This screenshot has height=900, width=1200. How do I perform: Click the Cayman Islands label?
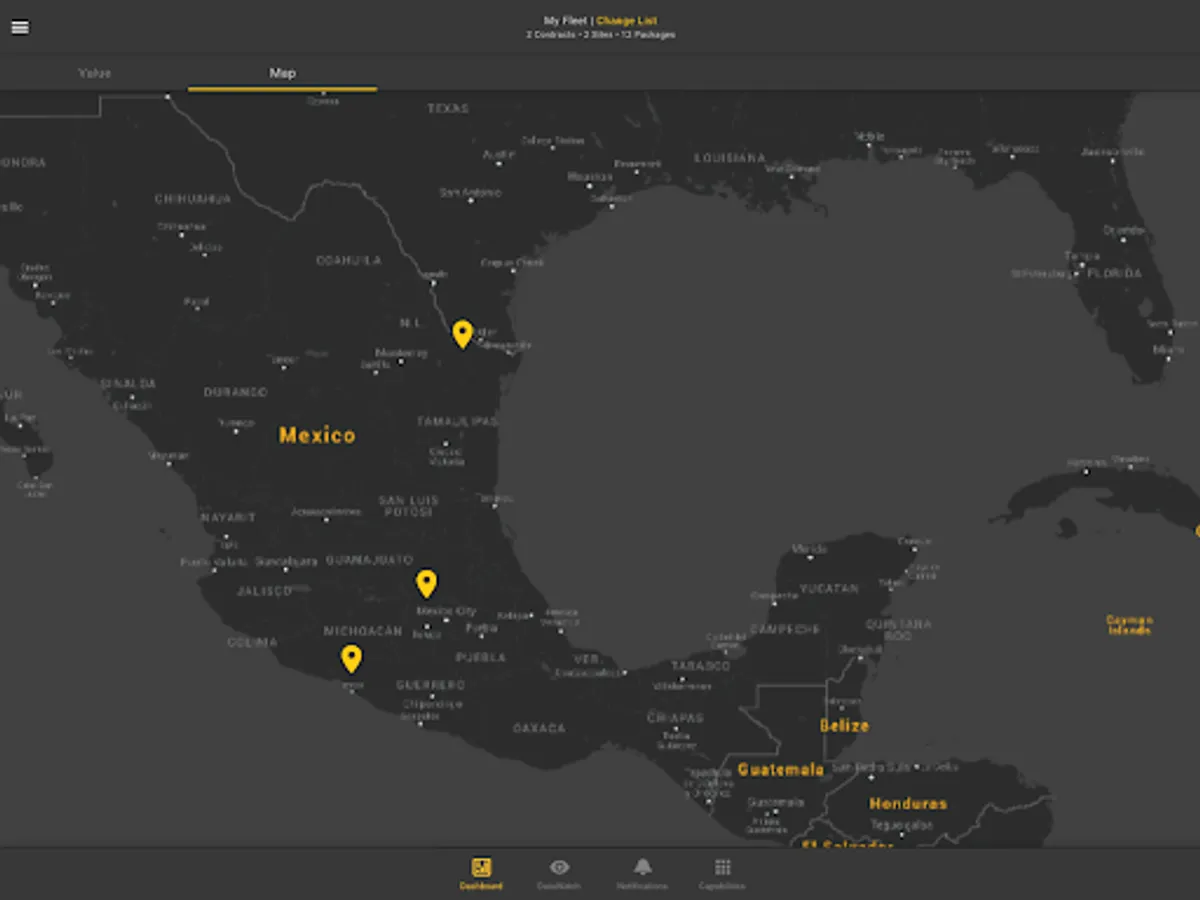pos(1129,625)
